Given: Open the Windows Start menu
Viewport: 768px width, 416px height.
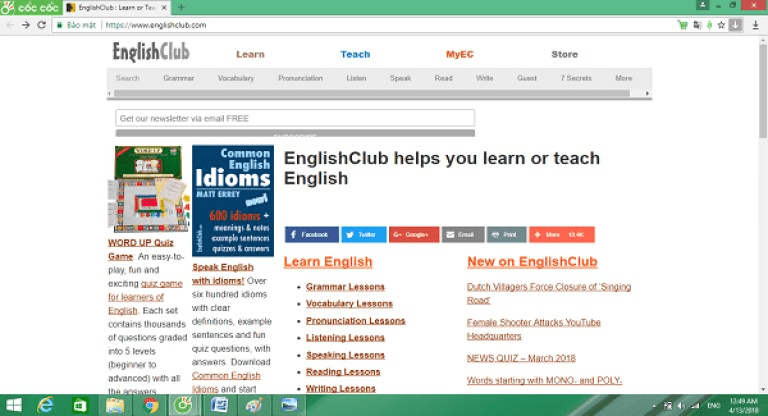Looking at the screenshot, I should click(14, 405).
